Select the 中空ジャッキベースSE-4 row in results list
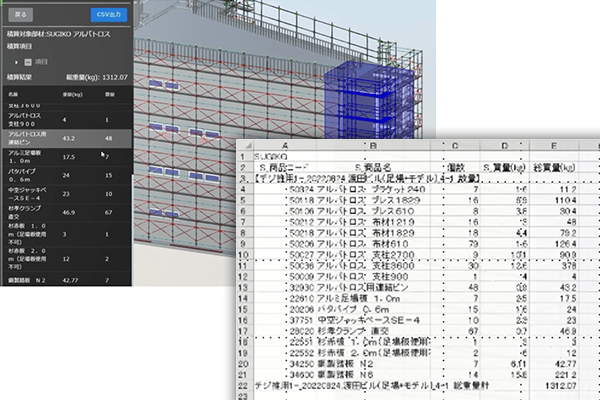The height and width of the screenshot is (400, 600). pyautogui.click(x=66, y=194)
